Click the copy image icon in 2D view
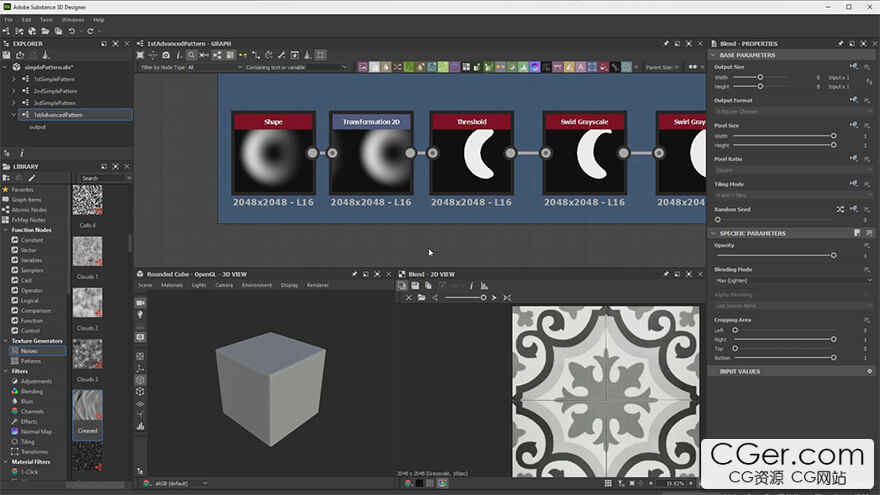The height and width of the screenshot is (495, 880). (428, 286)
